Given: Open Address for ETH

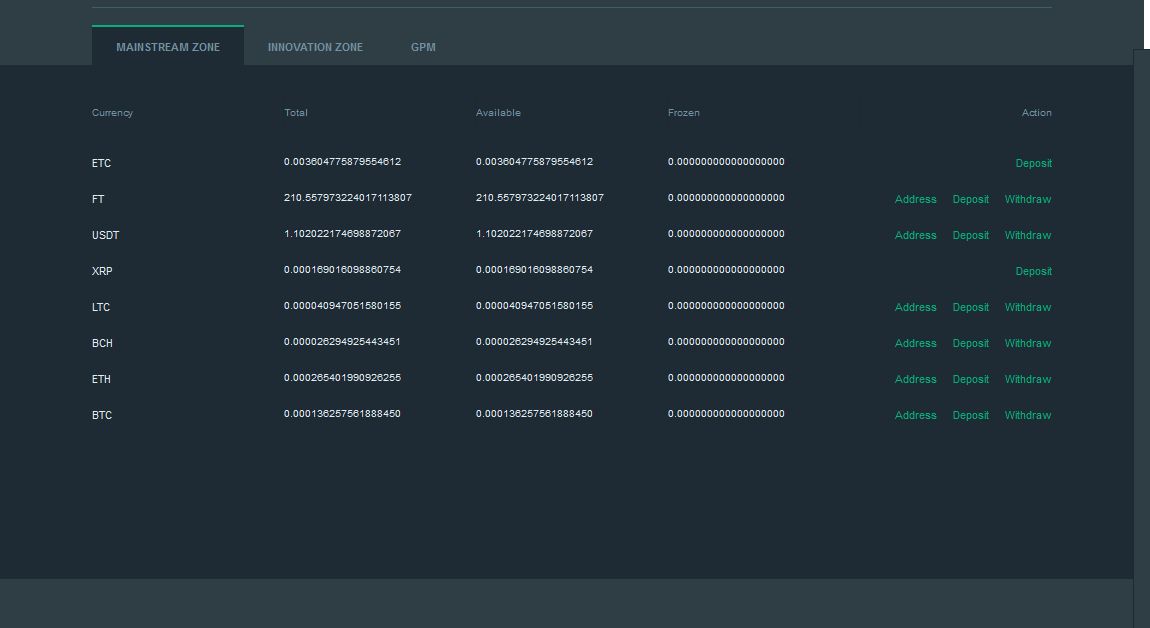Looking at the screenshot, I should [x=915, y=379].
